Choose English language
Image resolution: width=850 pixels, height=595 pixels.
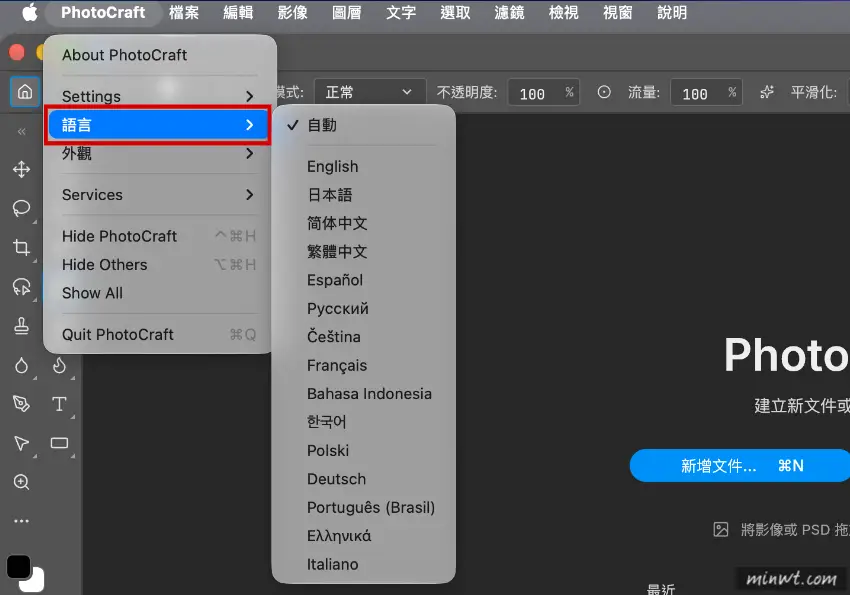tap(363, 166)
